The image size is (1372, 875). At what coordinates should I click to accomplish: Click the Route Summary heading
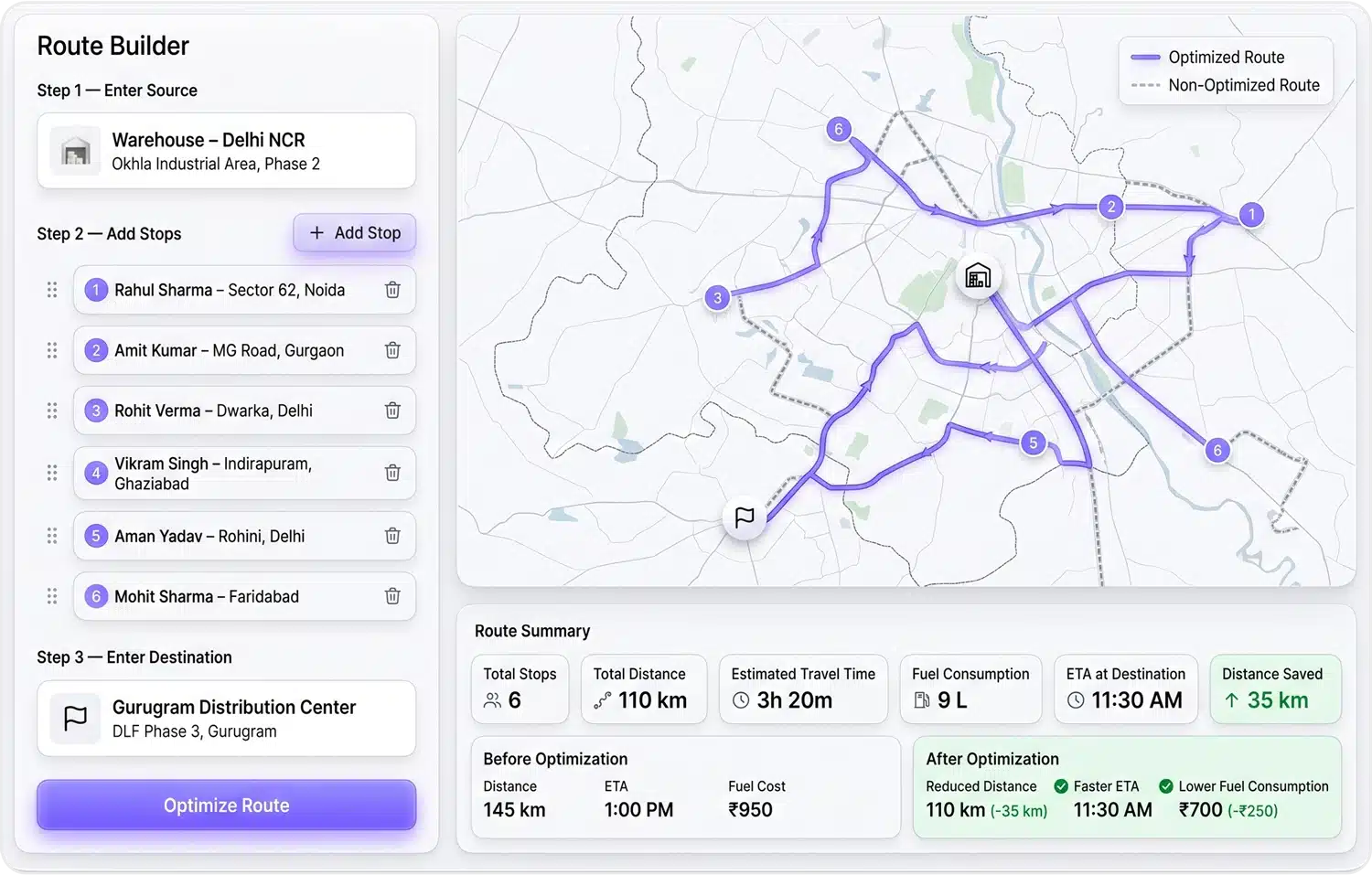532,631
